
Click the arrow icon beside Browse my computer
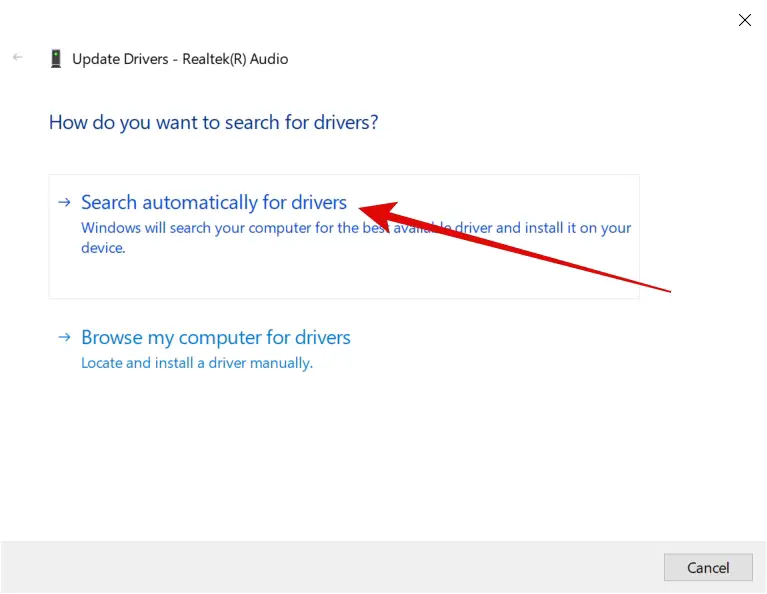[x=65, y=337]
